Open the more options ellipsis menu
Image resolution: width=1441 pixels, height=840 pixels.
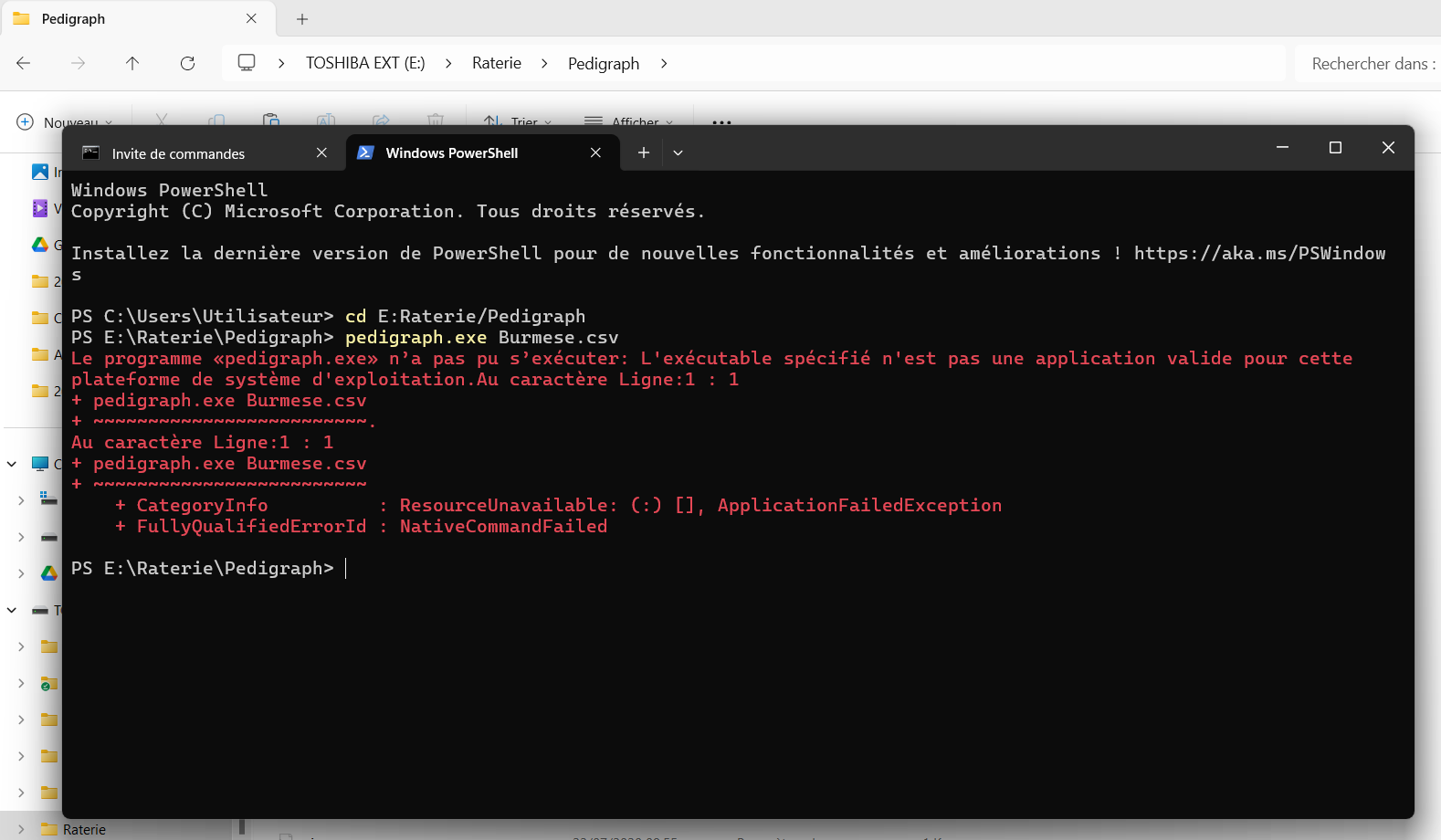721,121
